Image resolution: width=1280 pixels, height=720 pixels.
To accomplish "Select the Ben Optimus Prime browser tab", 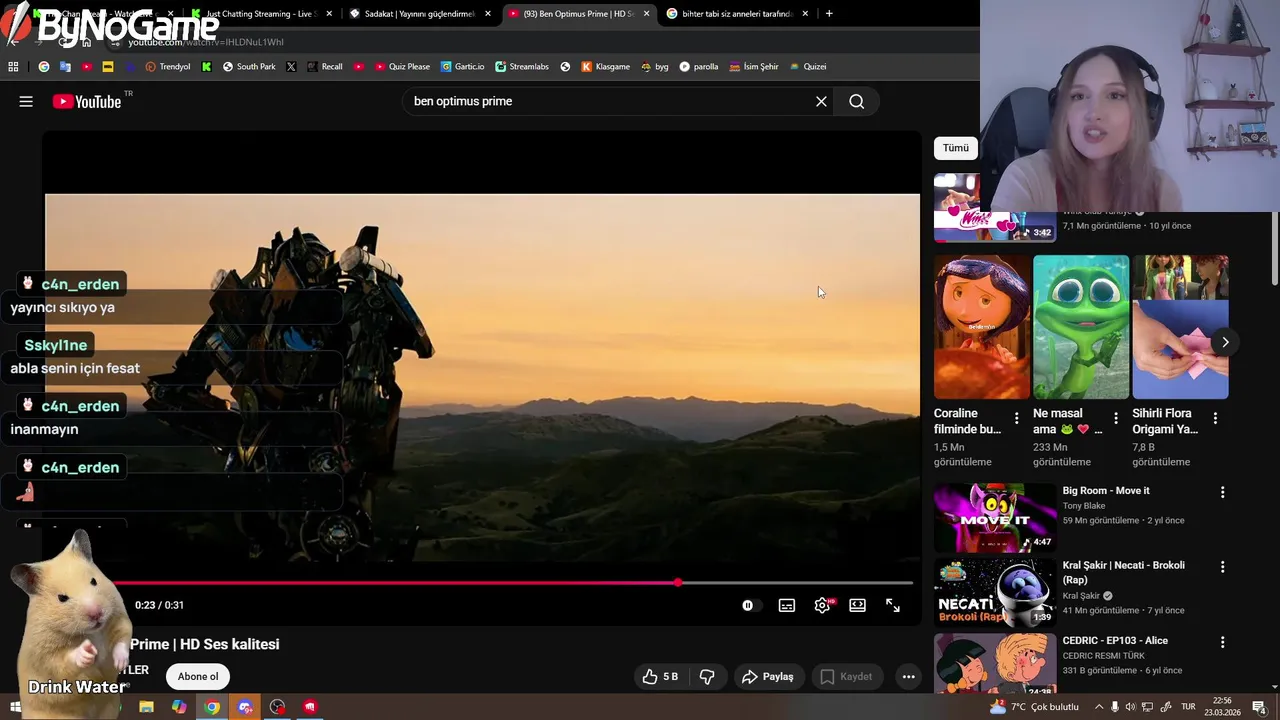I will pyautogui.click(x=579, y=14).
